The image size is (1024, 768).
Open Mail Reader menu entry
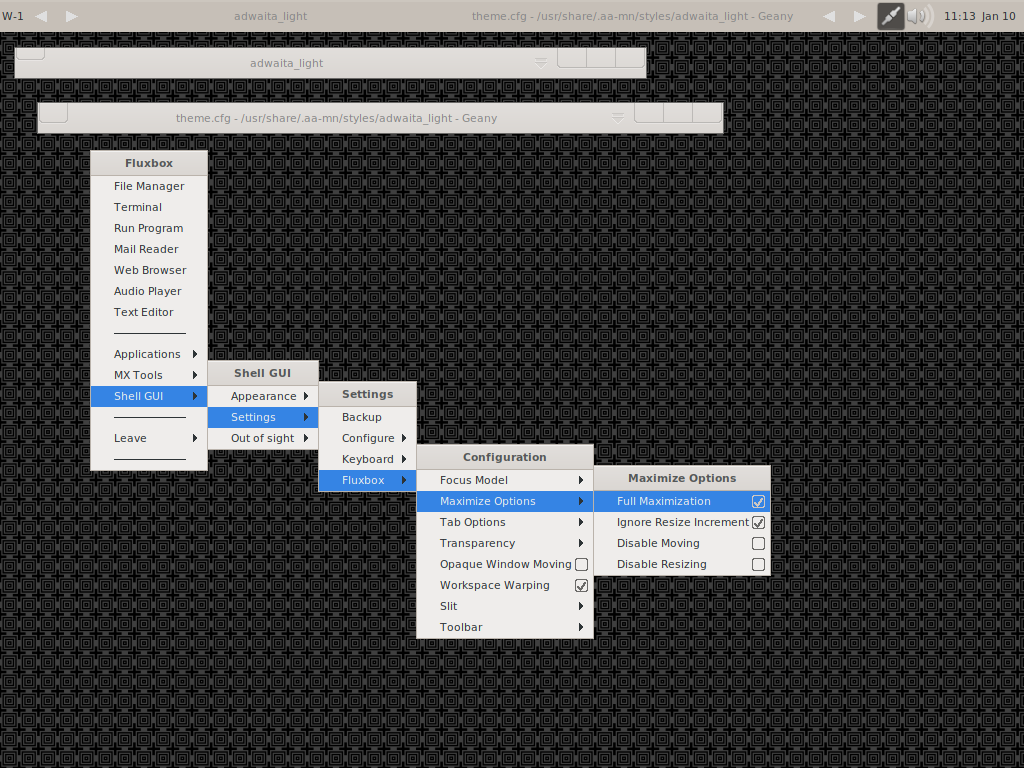pos(149,249)
